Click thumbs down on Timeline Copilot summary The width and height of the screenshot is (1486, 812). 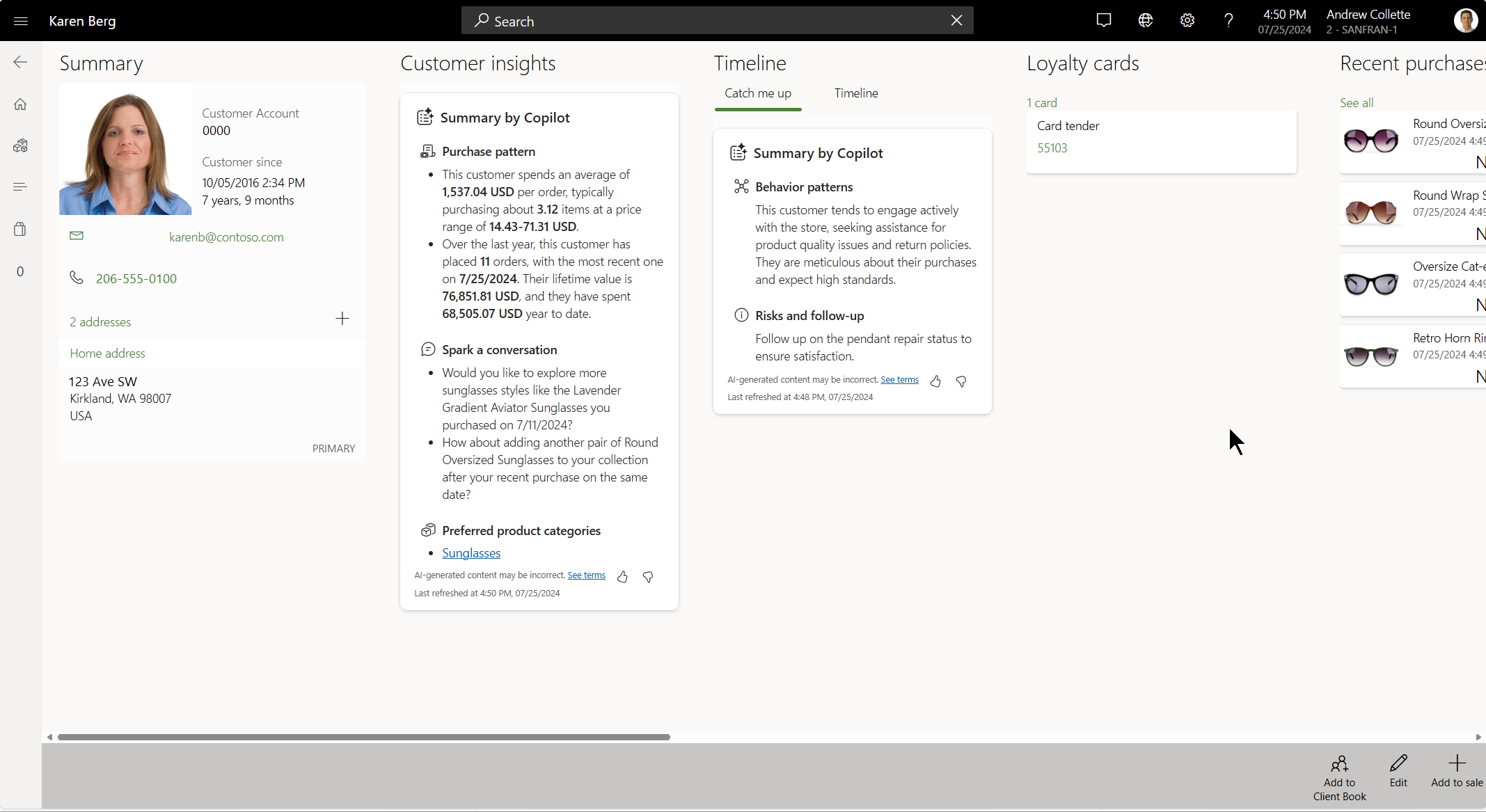[x=961, y=380]
